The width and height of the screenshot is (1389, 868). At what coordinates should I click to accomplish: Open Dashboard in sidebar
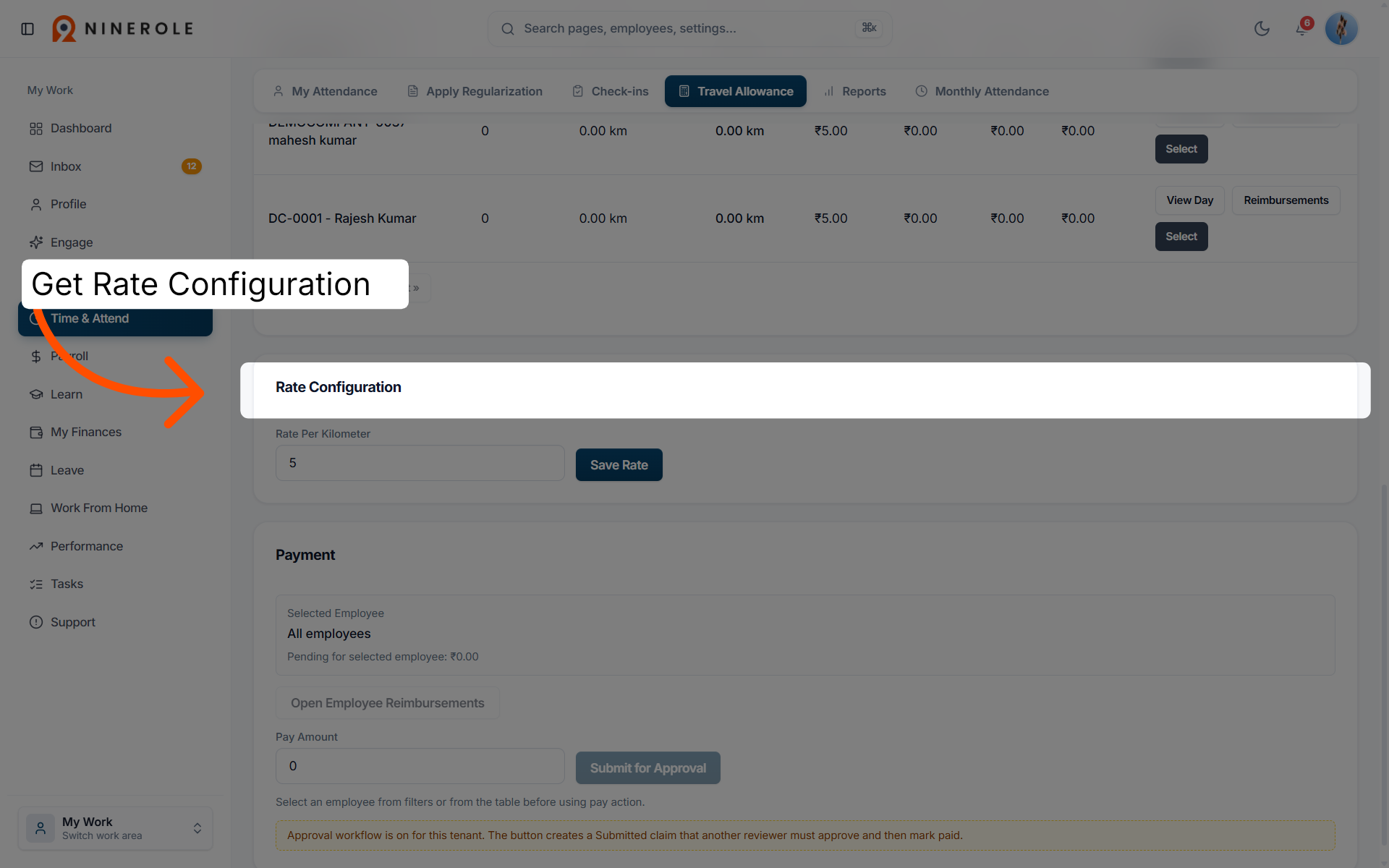[x=116, y=128]
